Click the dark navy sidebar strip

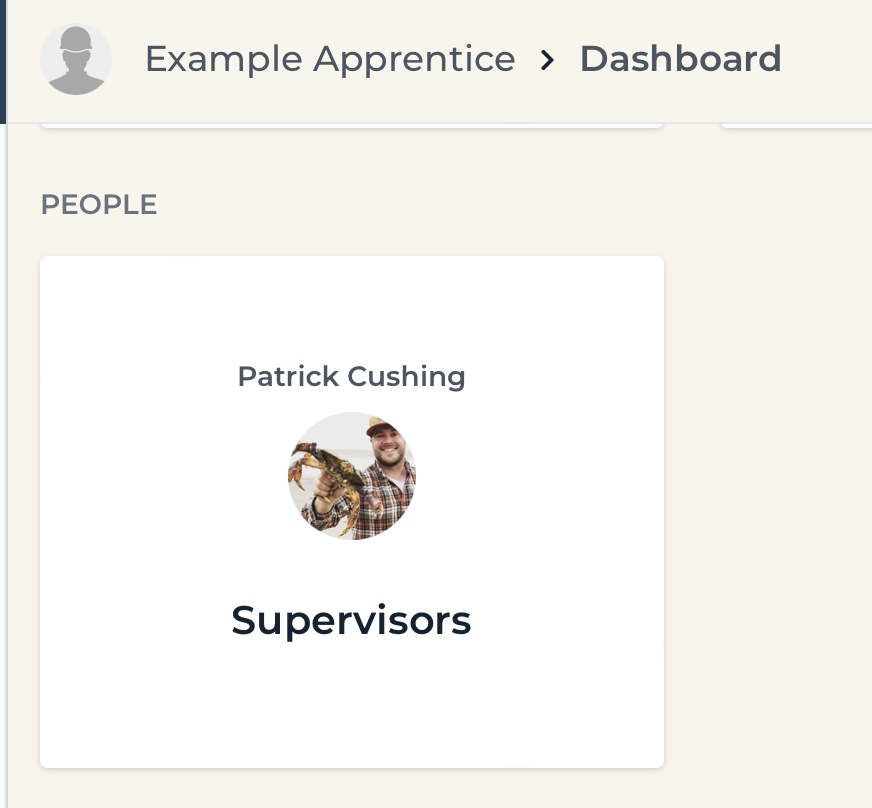3,61
